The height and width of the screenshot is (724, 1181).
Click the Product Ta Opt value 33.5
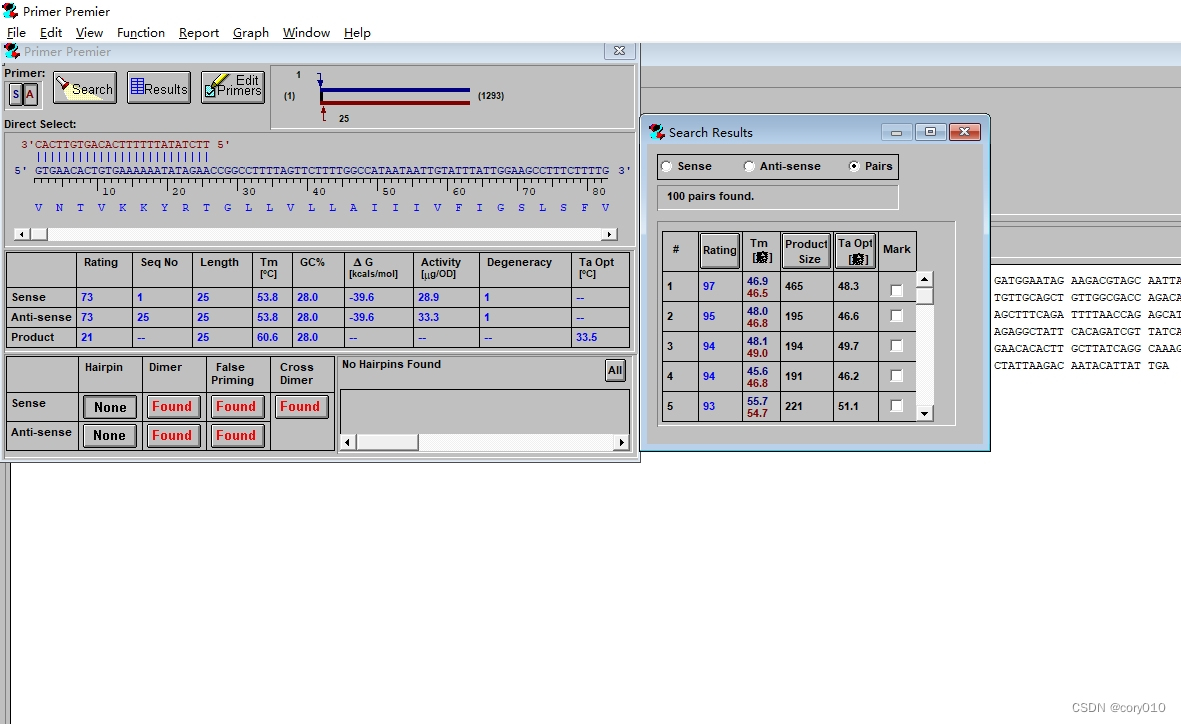tap(587, 338)
